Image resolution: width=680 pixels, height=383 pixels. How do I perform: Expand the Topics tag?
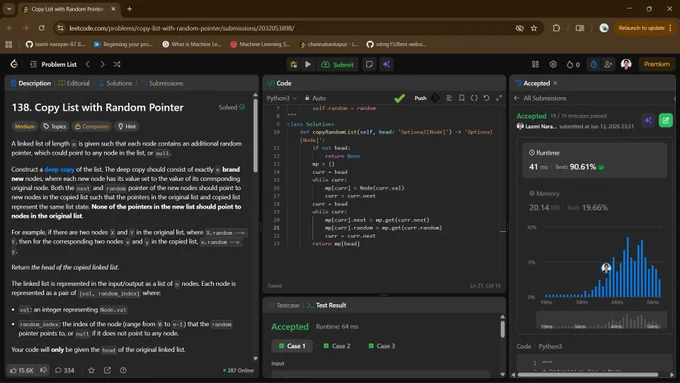[x=55, y=126]
